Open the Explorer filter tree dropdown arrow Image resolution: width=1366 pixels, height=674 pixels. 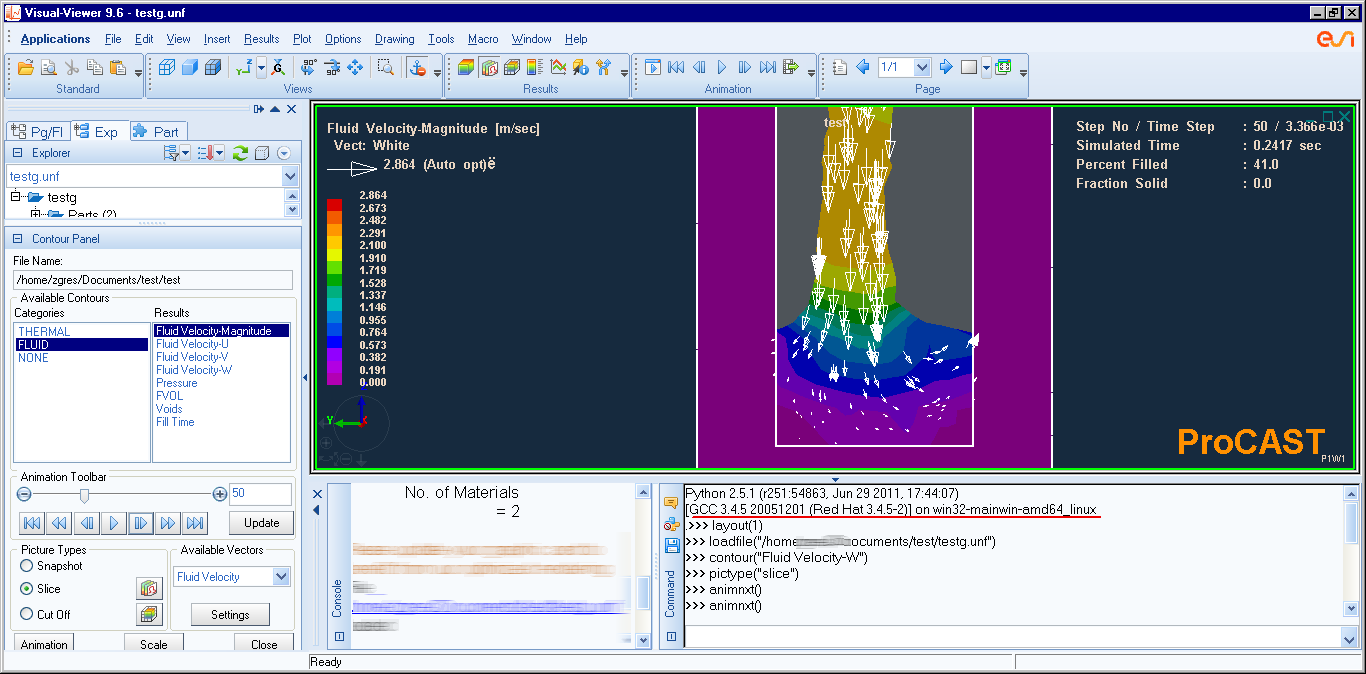tap(186, 153)
